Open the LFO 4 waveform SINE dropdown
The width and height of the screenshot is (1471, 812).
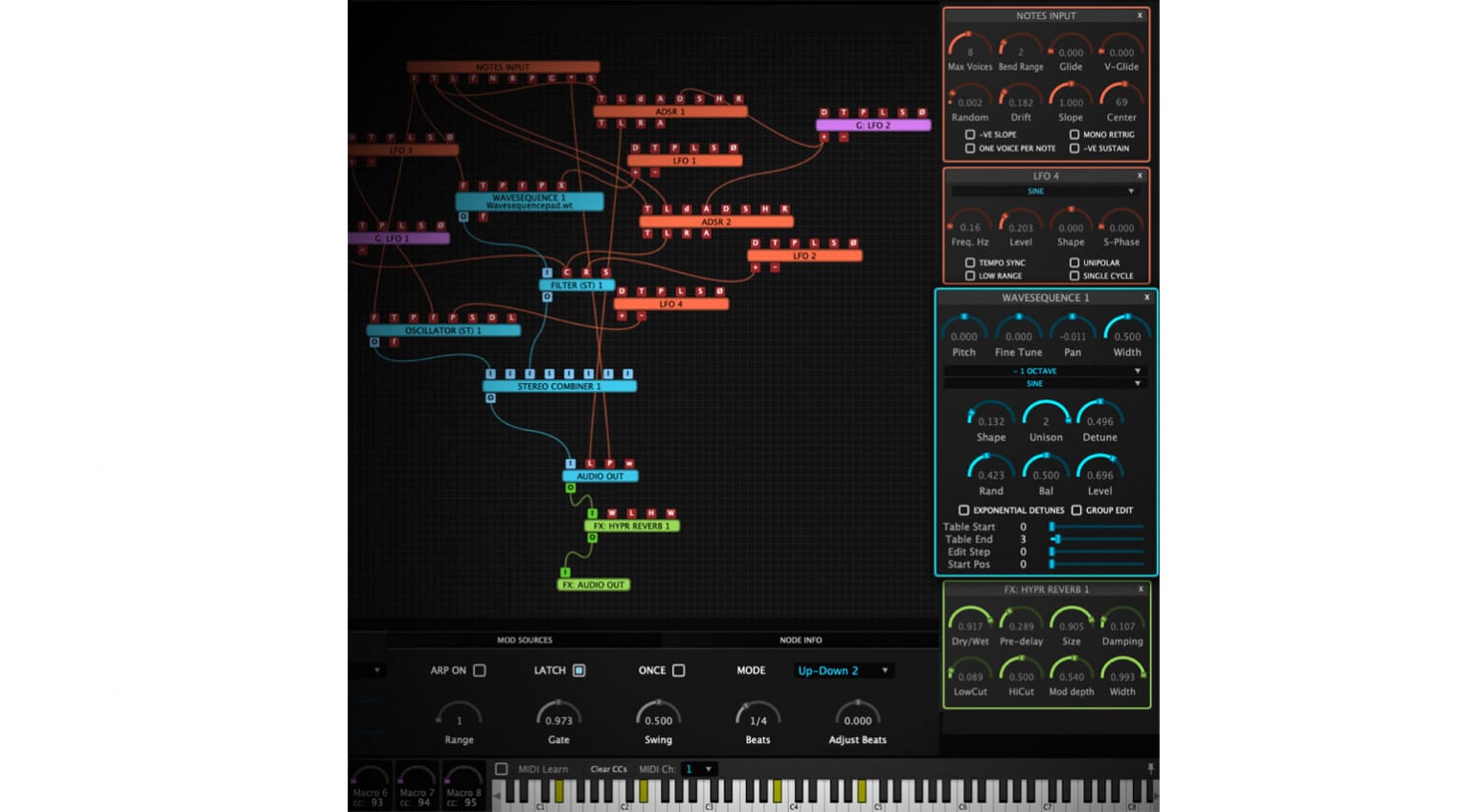(1044, 192)
